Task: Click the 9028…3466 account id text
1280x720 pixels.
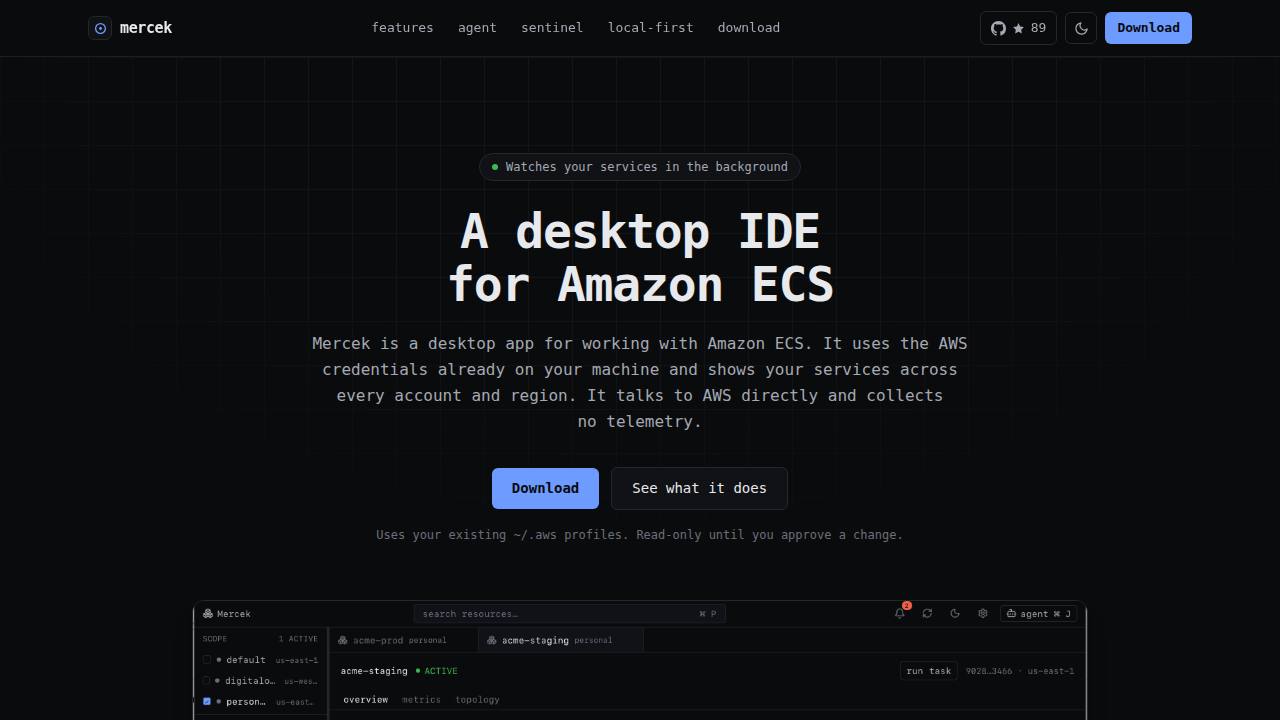Action: click(x=989, y=671)
